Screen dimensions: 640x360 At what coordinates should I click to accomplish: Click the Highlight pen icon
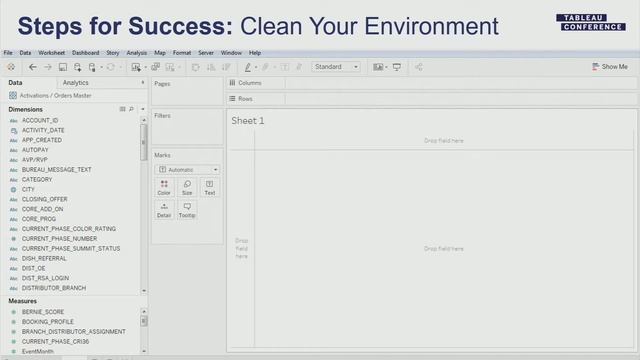[x=248, y=67]
